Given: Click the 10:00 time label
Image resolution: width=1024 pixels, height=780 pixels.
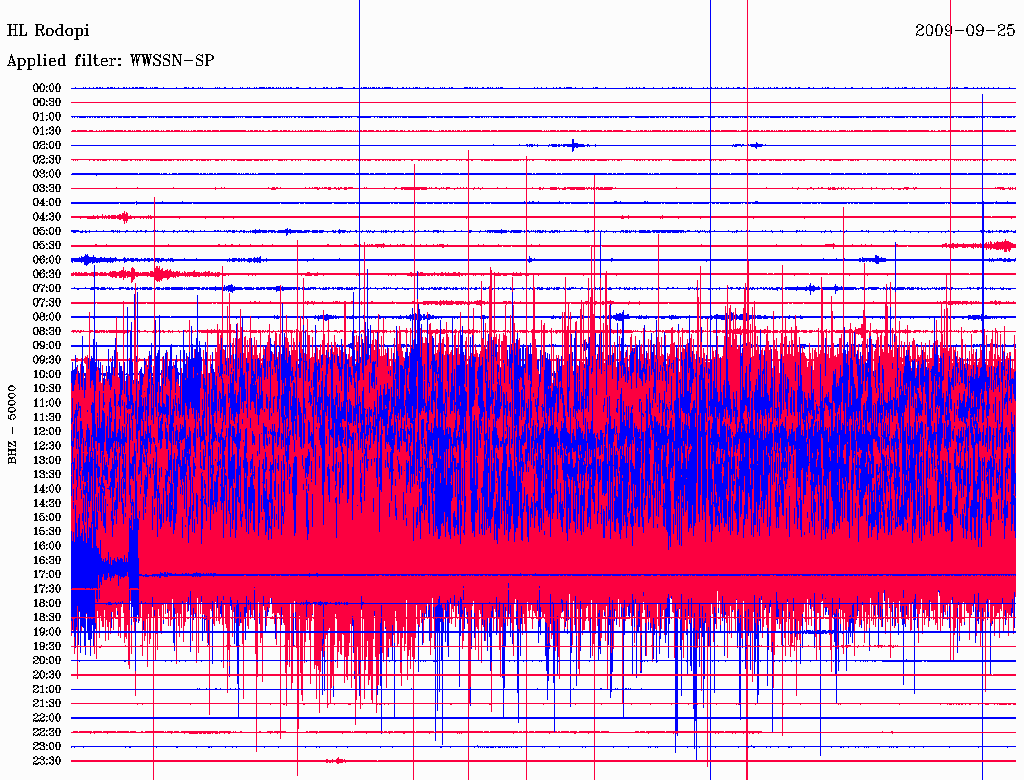Looking at the screenshot, I should (46, 374).
